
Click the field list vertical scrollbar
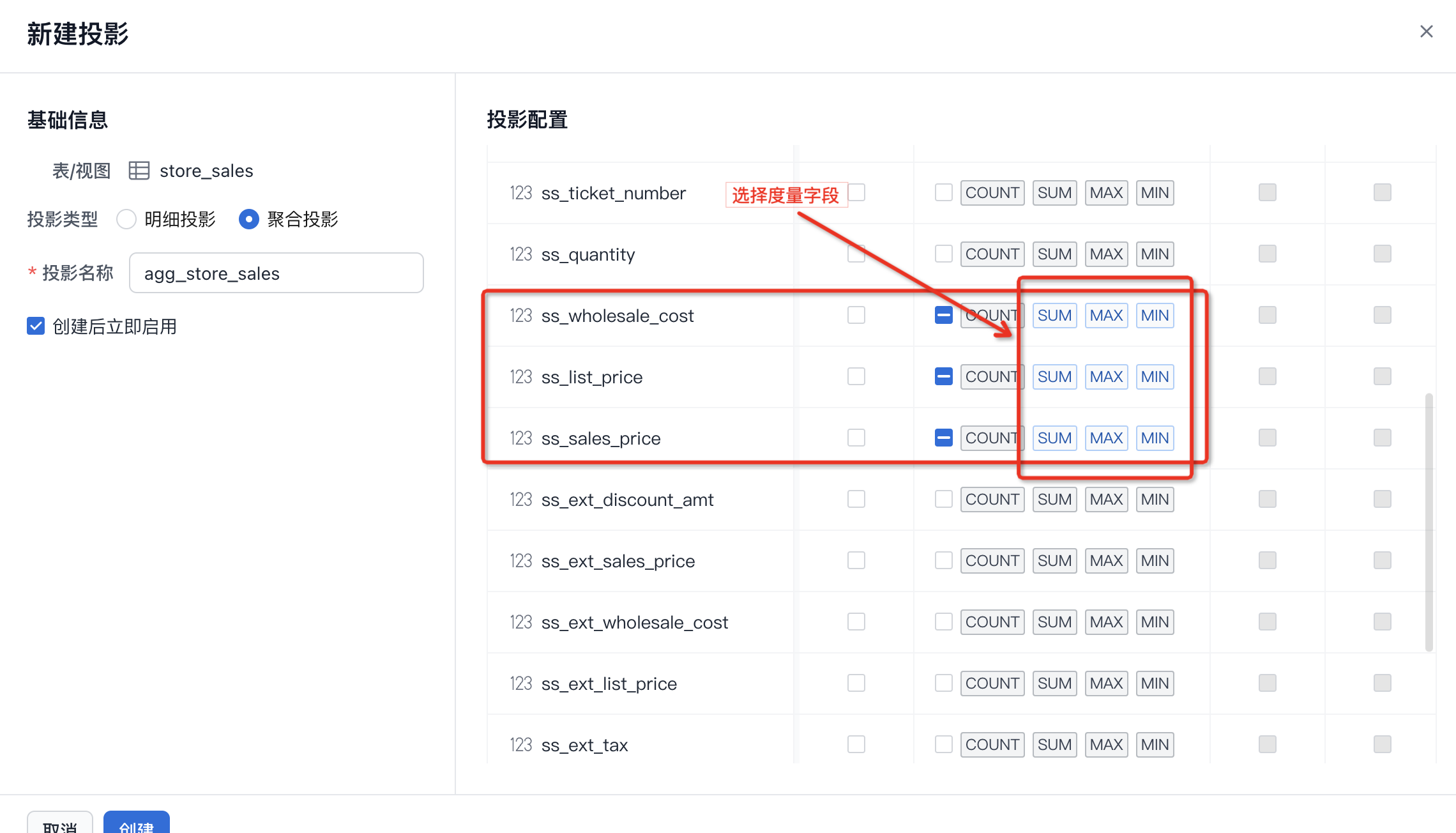(x=1429, y=521)
